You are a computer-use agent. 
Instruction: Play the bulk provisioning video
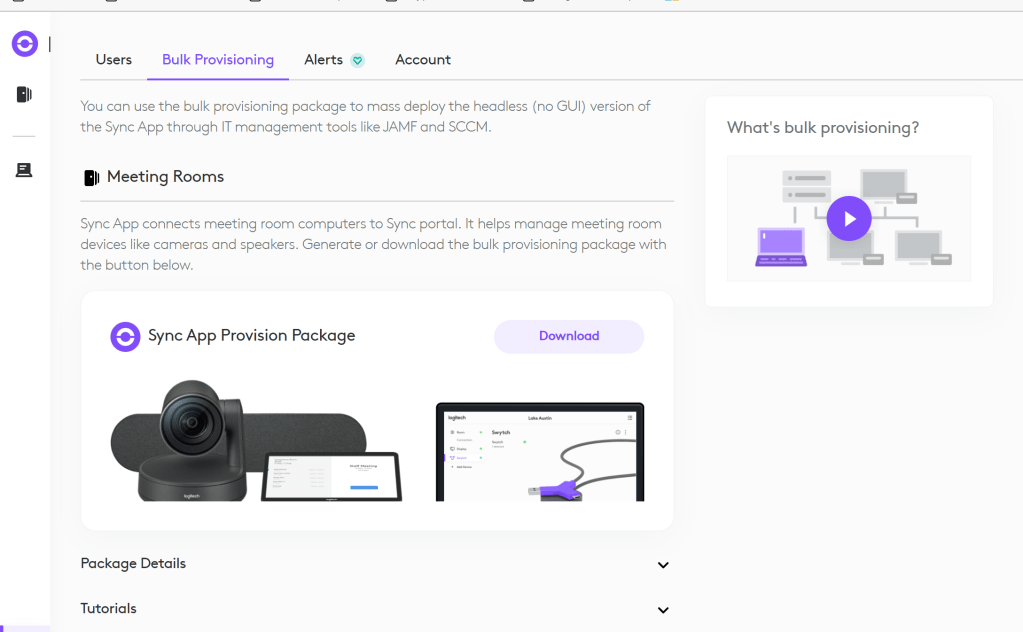tap(849, 218)
